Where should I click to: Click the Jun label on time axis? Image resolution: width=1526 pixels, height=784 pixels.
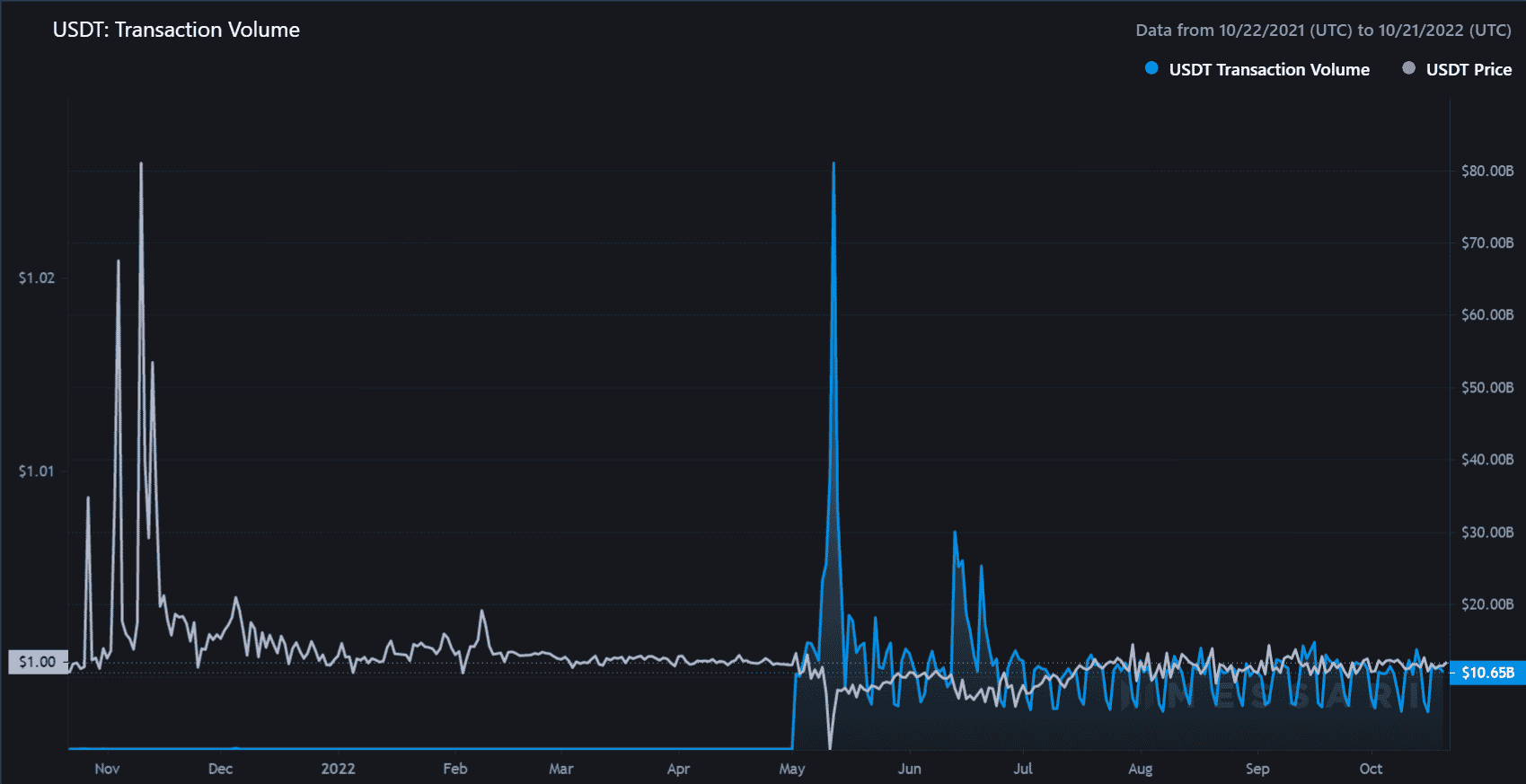tap(910, 769)
